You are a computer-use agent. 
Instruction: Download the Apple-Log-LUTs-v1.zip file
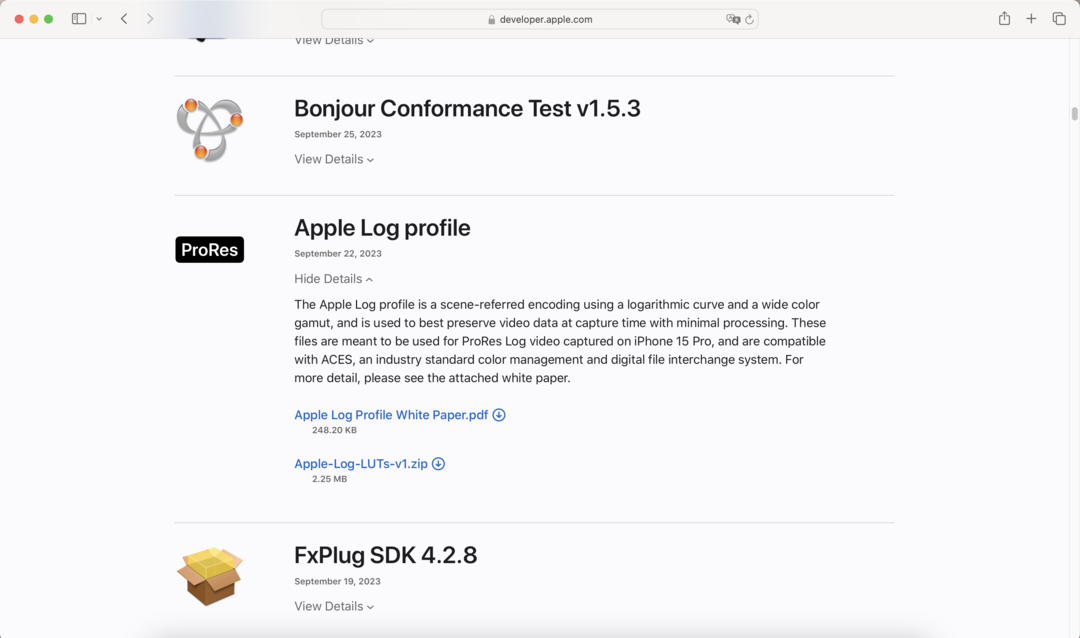coord(361,464)
